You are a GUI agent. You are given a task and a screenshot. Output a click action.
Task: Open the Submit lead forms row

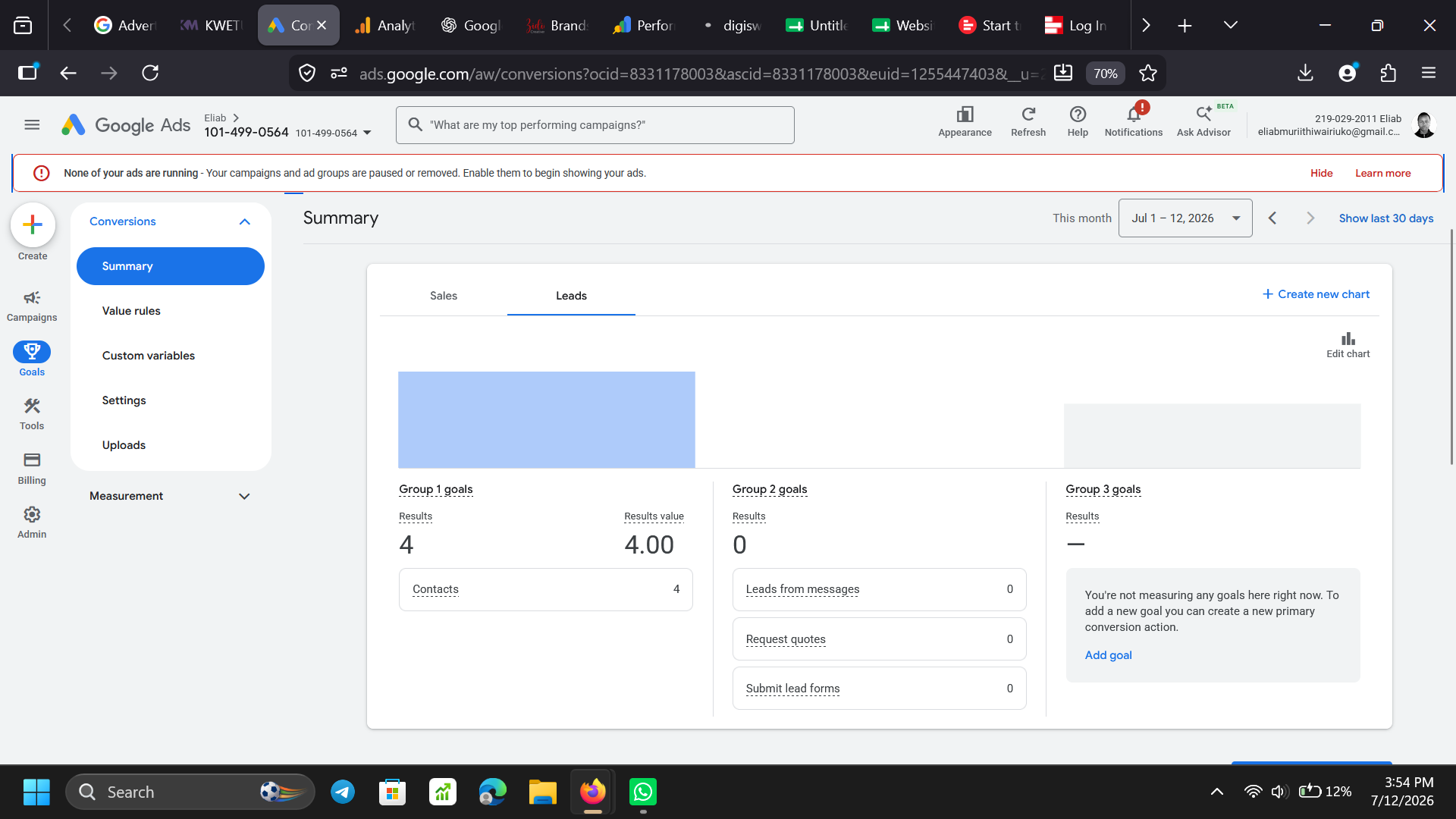tap(879, 689)
